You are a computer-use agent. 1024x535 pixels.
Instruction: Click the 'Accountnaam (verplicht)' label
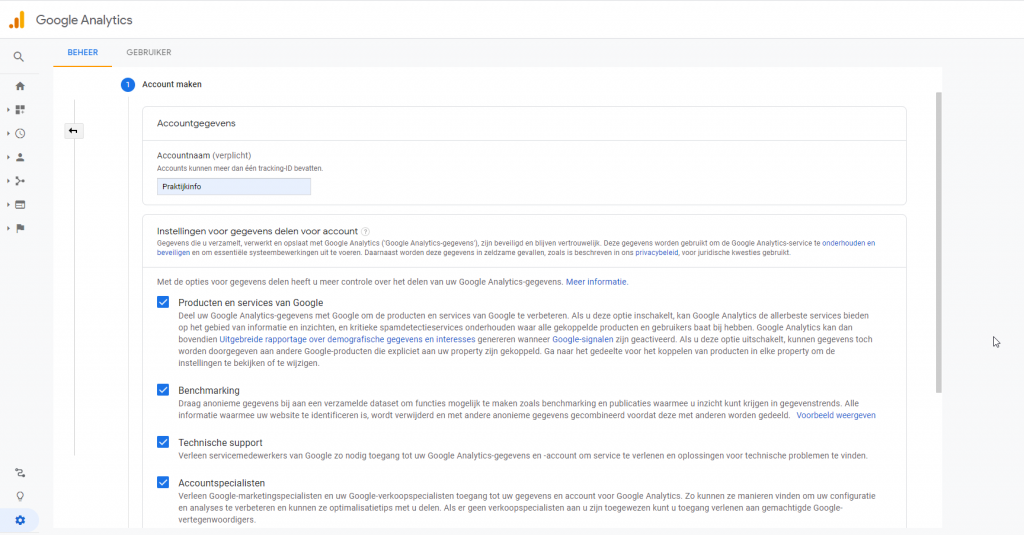pyautogui.click(x=204, y=155)
